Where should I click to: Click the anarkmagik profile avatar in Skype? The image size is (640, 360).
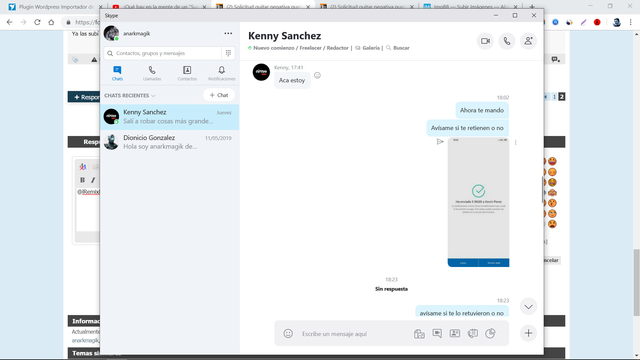pyautogui.click(x=111, y=33)
